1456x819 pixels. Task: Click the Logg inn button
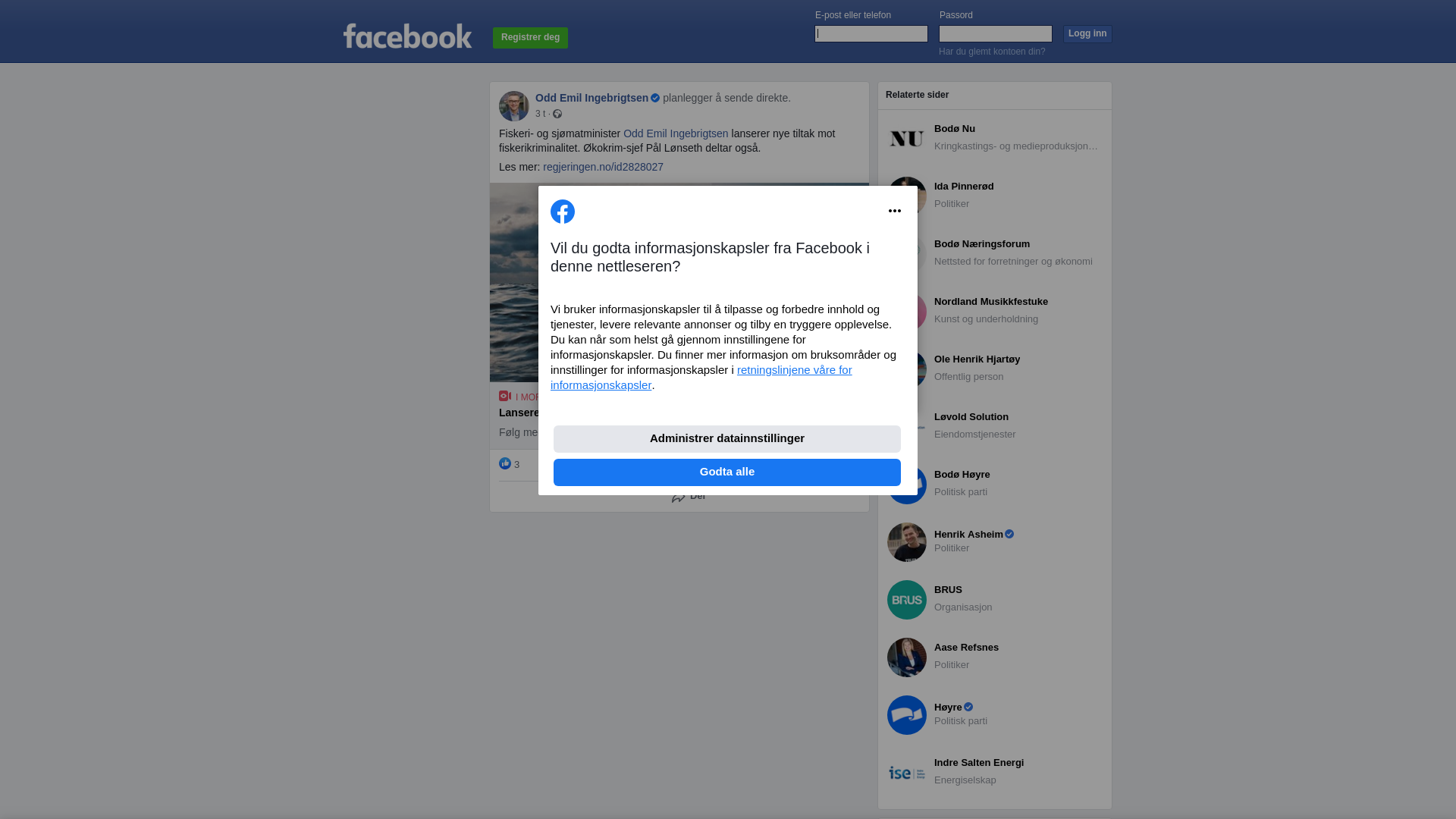[x=1087, y=34]
